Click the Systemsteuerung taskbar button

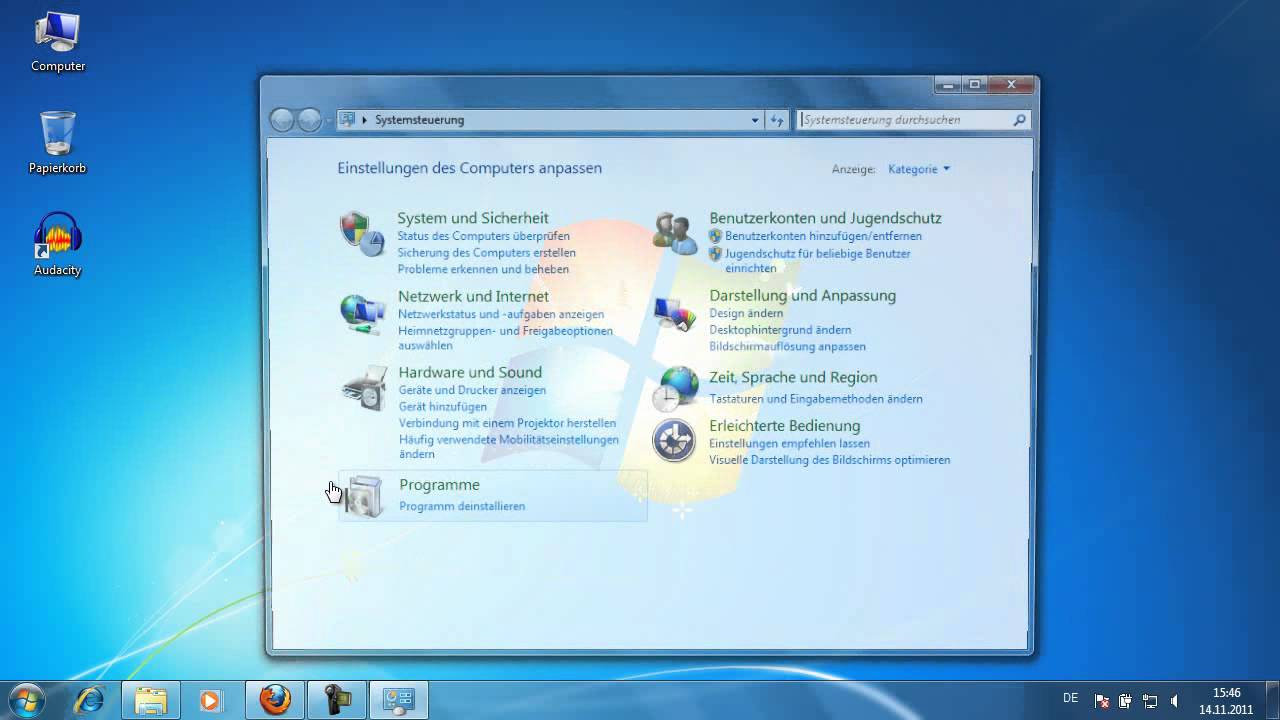tap(398, 700)
